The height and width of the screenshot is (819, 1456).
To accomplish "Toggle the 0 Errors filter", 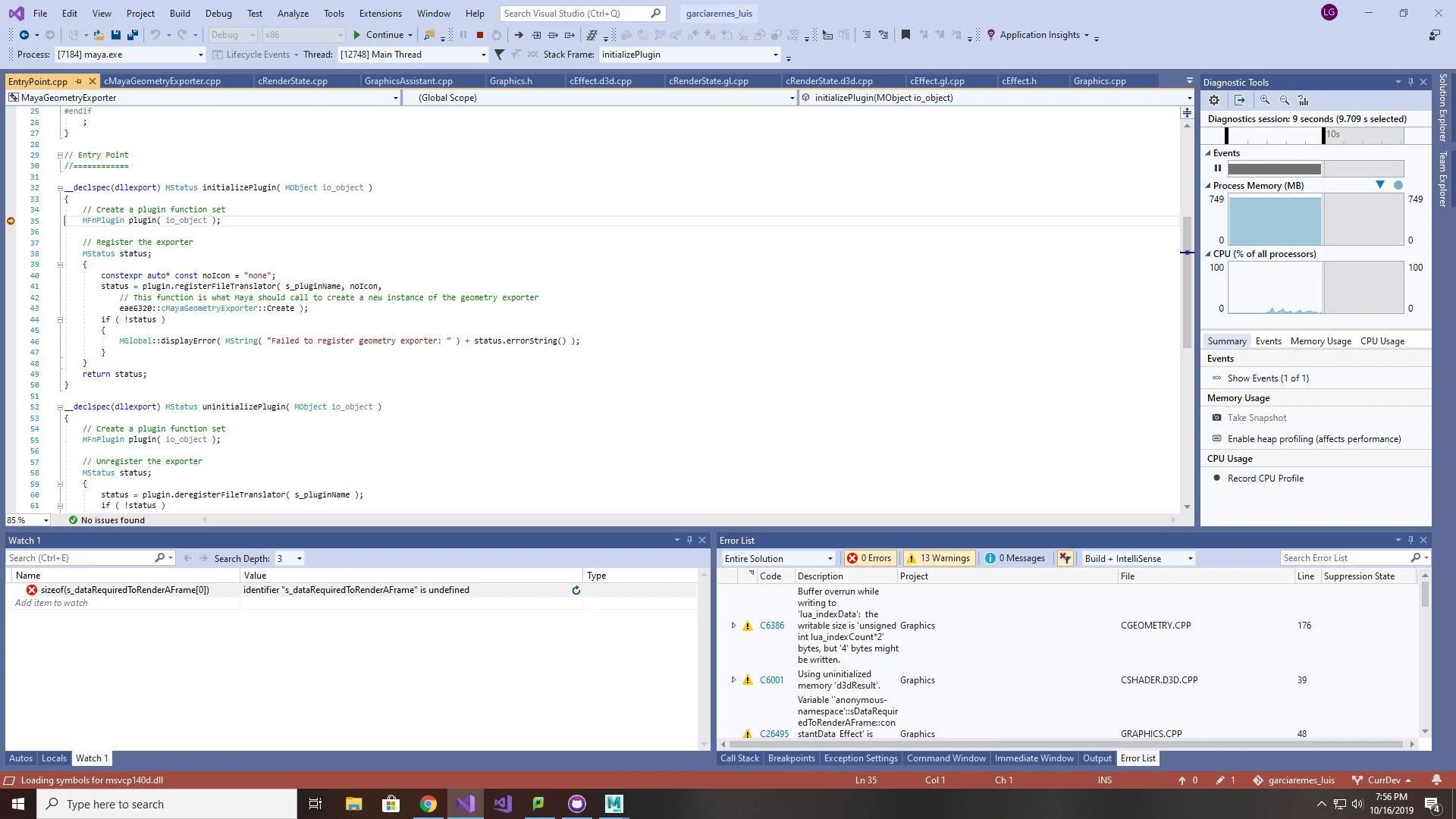I will coord(869,558).
